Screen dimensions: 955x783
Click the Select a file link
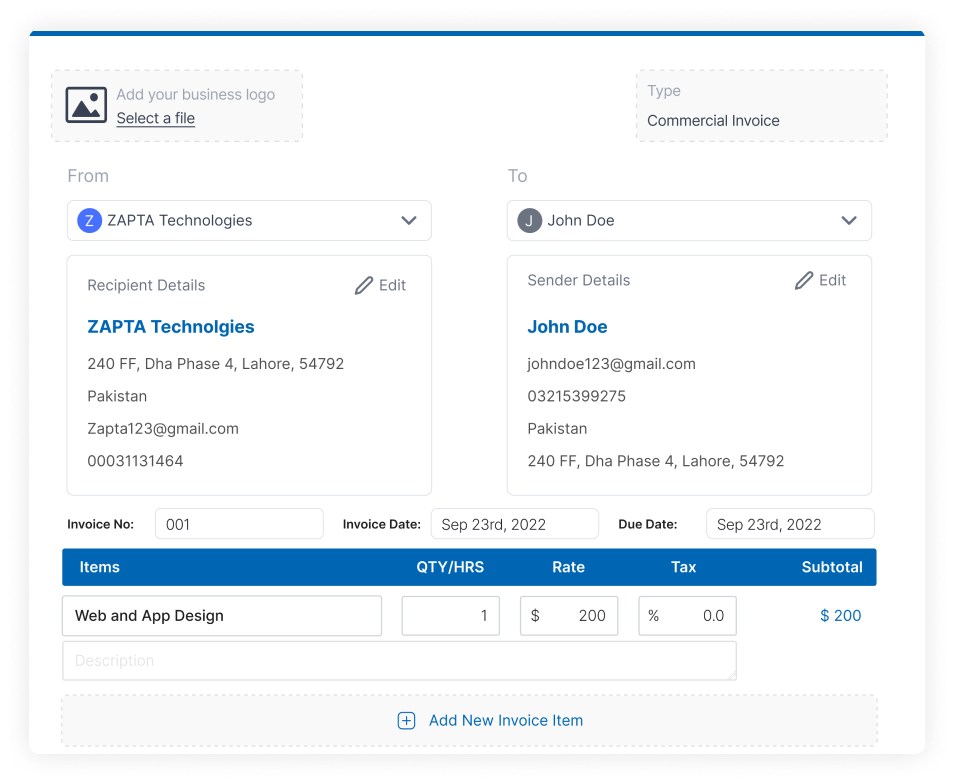[155, 118]
